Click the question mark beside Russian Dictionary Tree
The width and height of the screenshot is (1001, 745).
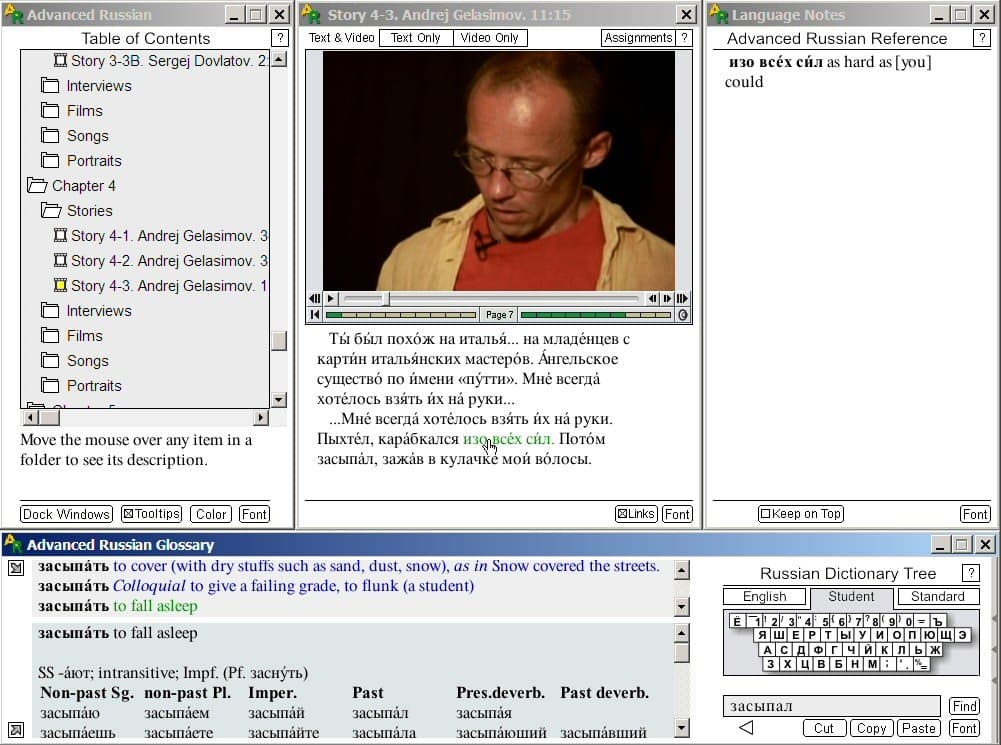[x=970, y=573]
